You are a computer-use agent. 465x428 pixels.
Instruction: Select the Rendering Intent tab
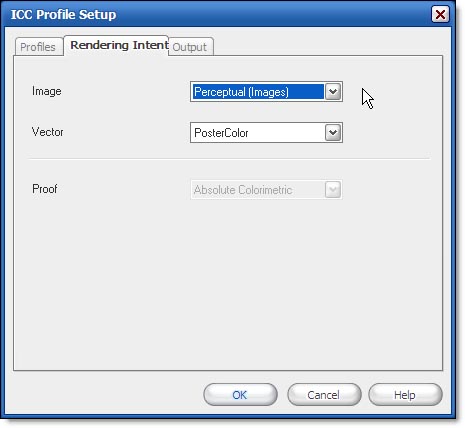[117, 45]
